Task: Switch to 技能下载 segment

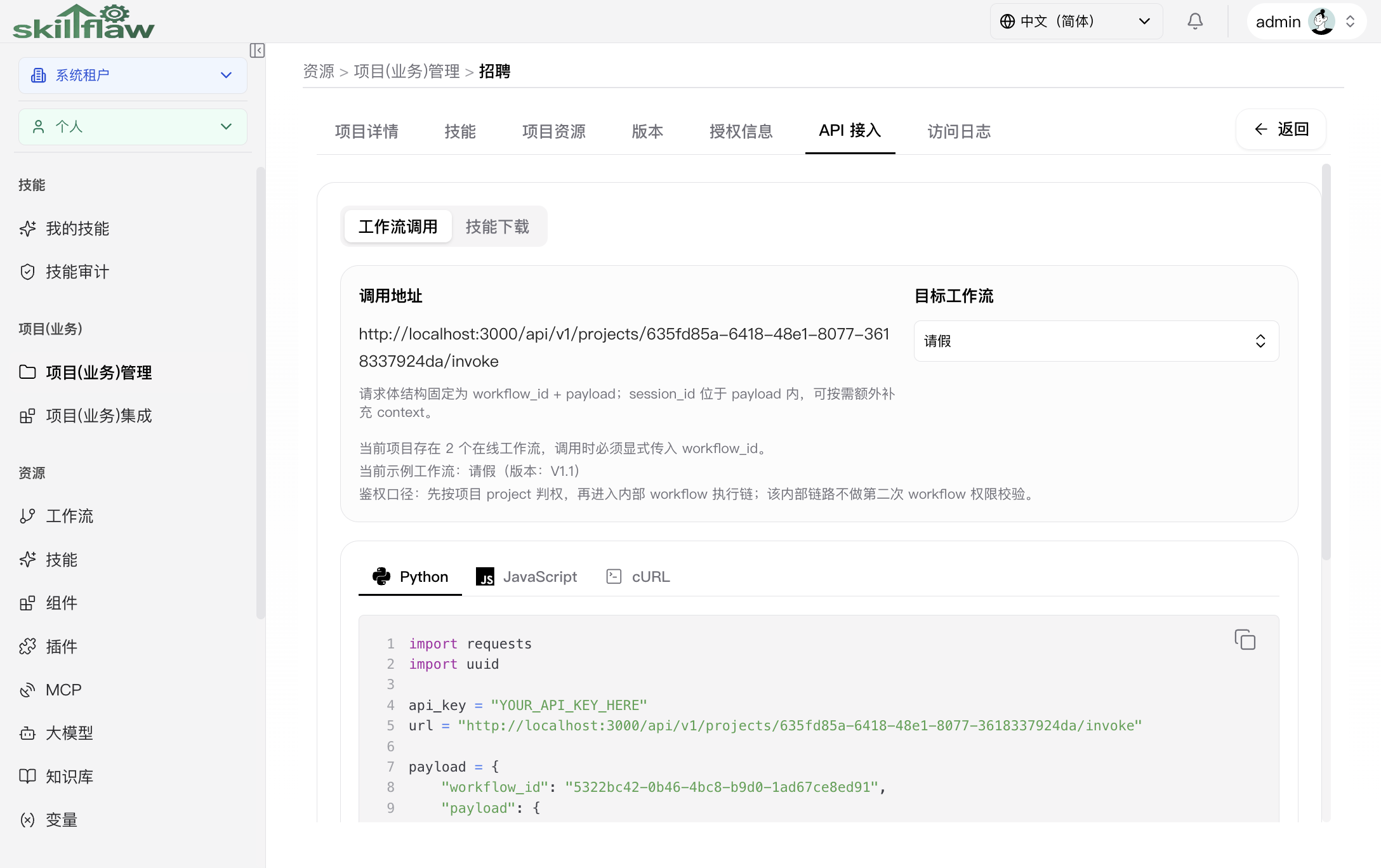Action: coord(498,227)
